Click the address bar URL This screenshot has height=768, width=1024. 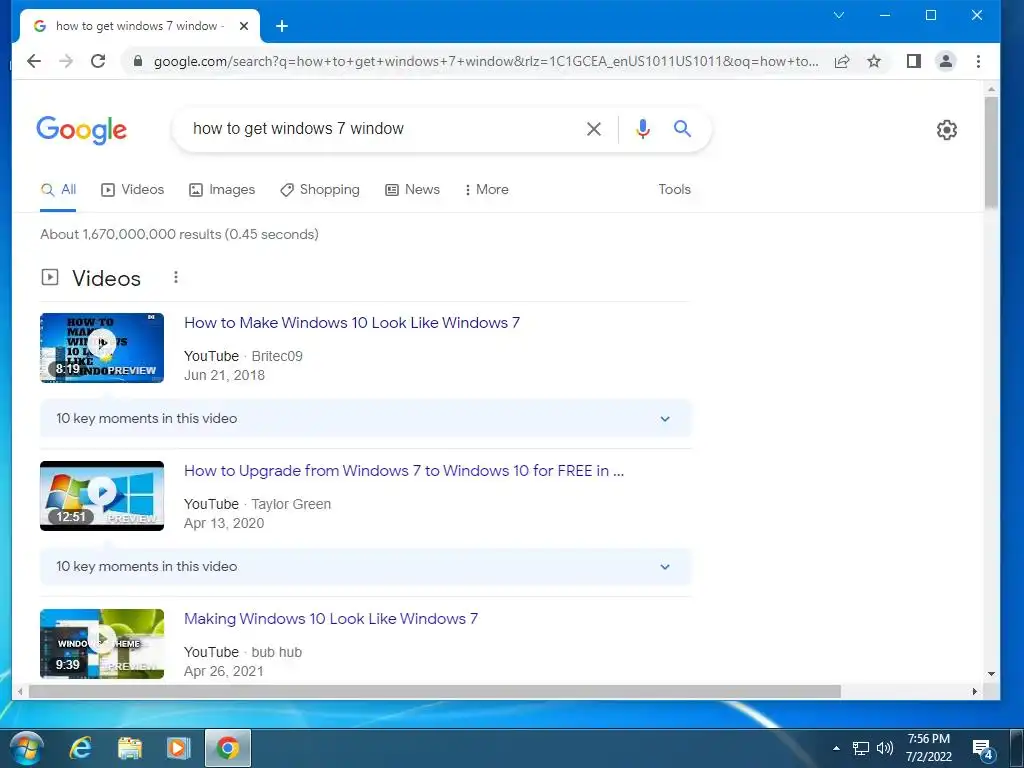[x=486, y=61]
